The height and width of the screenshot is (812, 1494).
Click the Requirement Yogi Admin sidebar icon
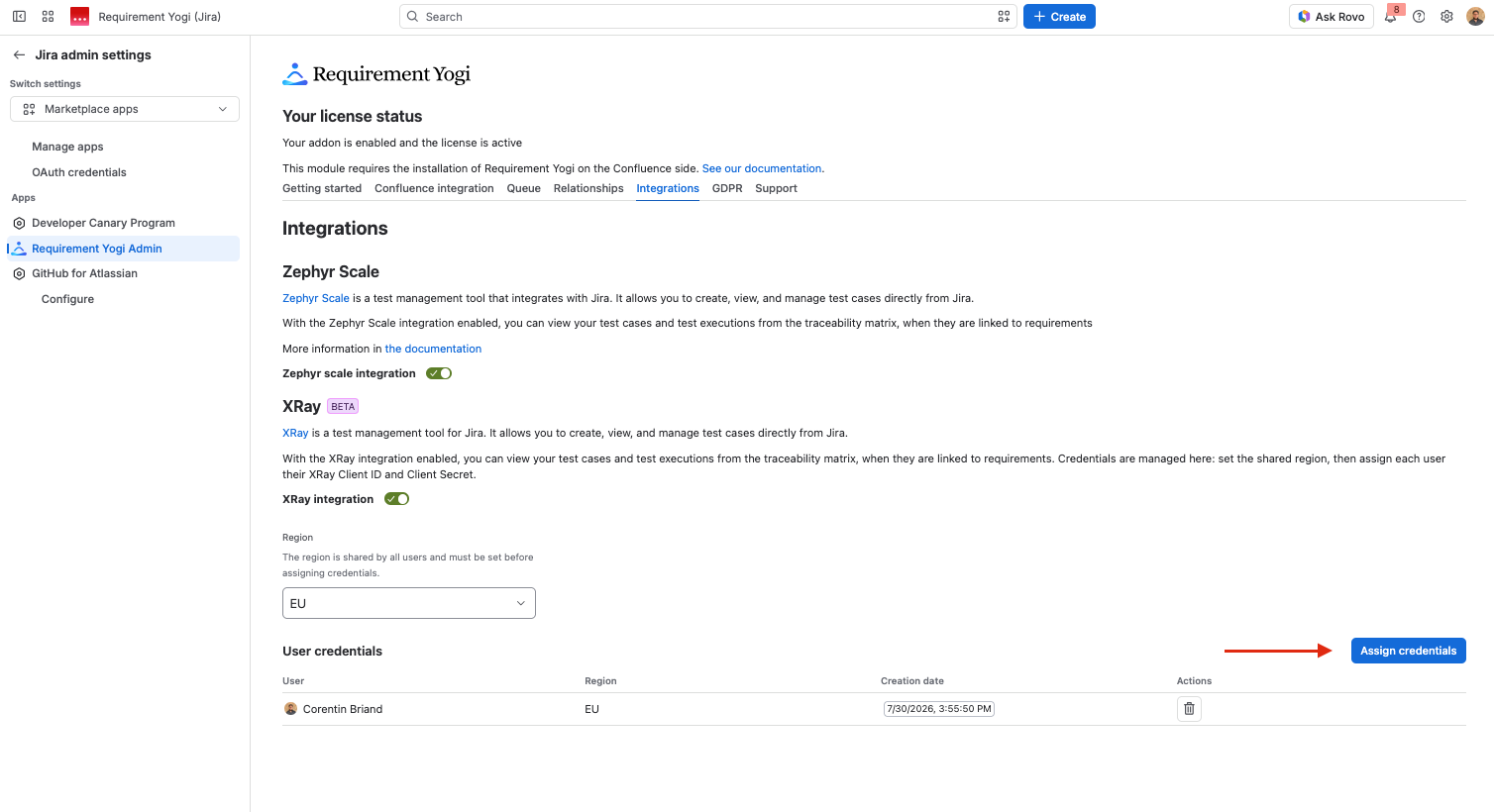pos(19,249)
